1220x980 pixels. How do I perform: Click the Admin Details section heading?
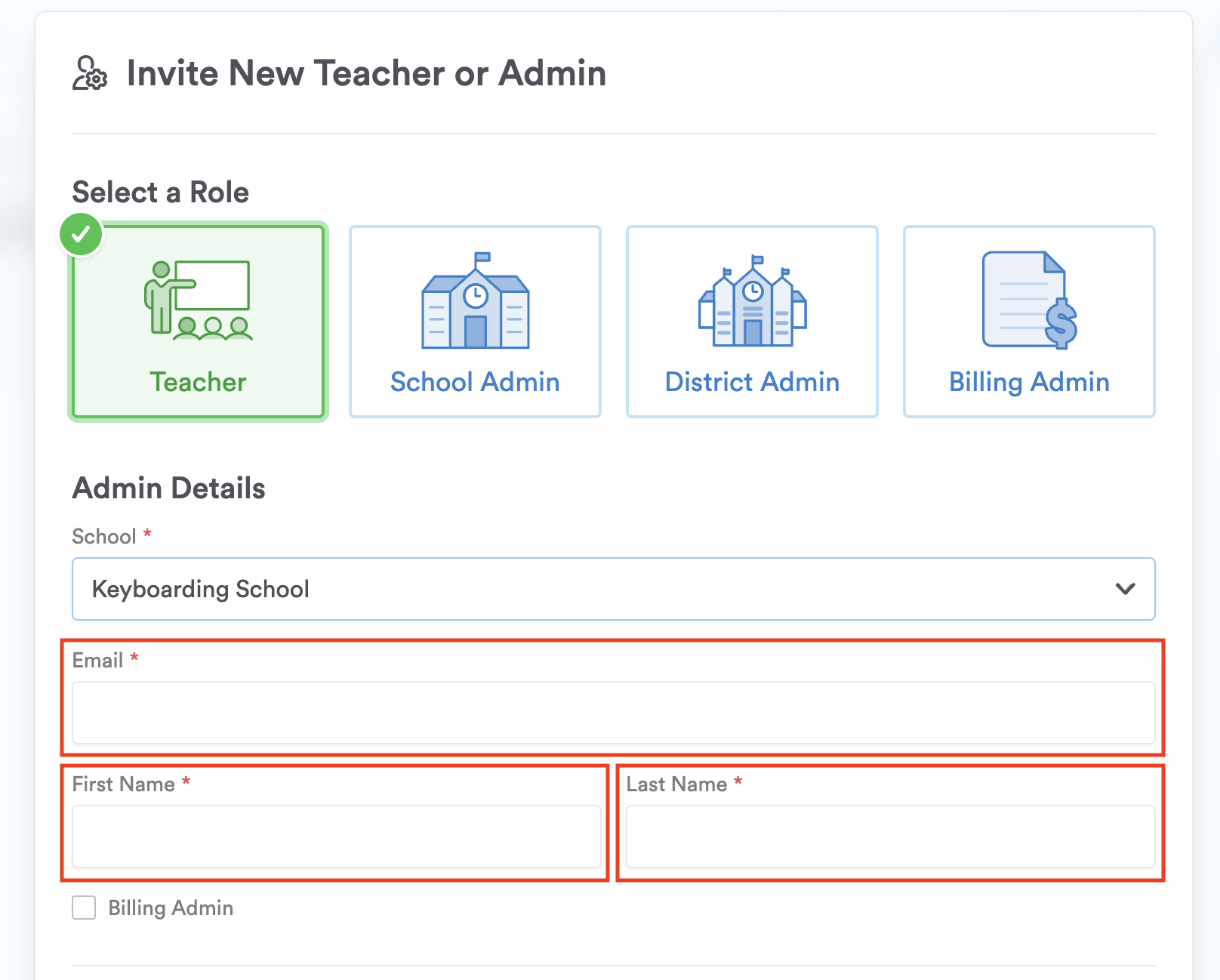point(168,488)
